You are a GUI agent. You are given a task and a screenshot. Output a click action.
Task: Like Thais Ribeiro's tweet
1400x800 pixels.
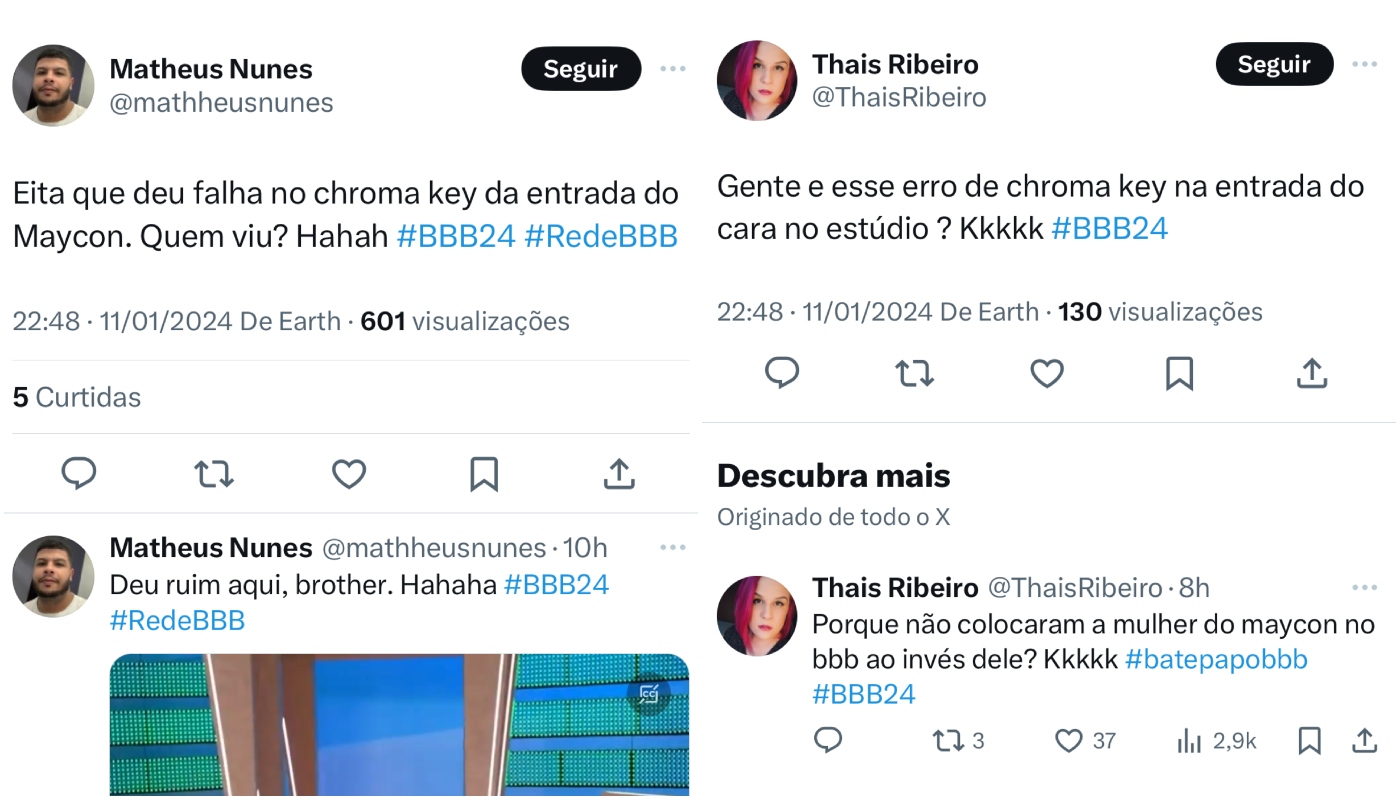point(1046,372)
